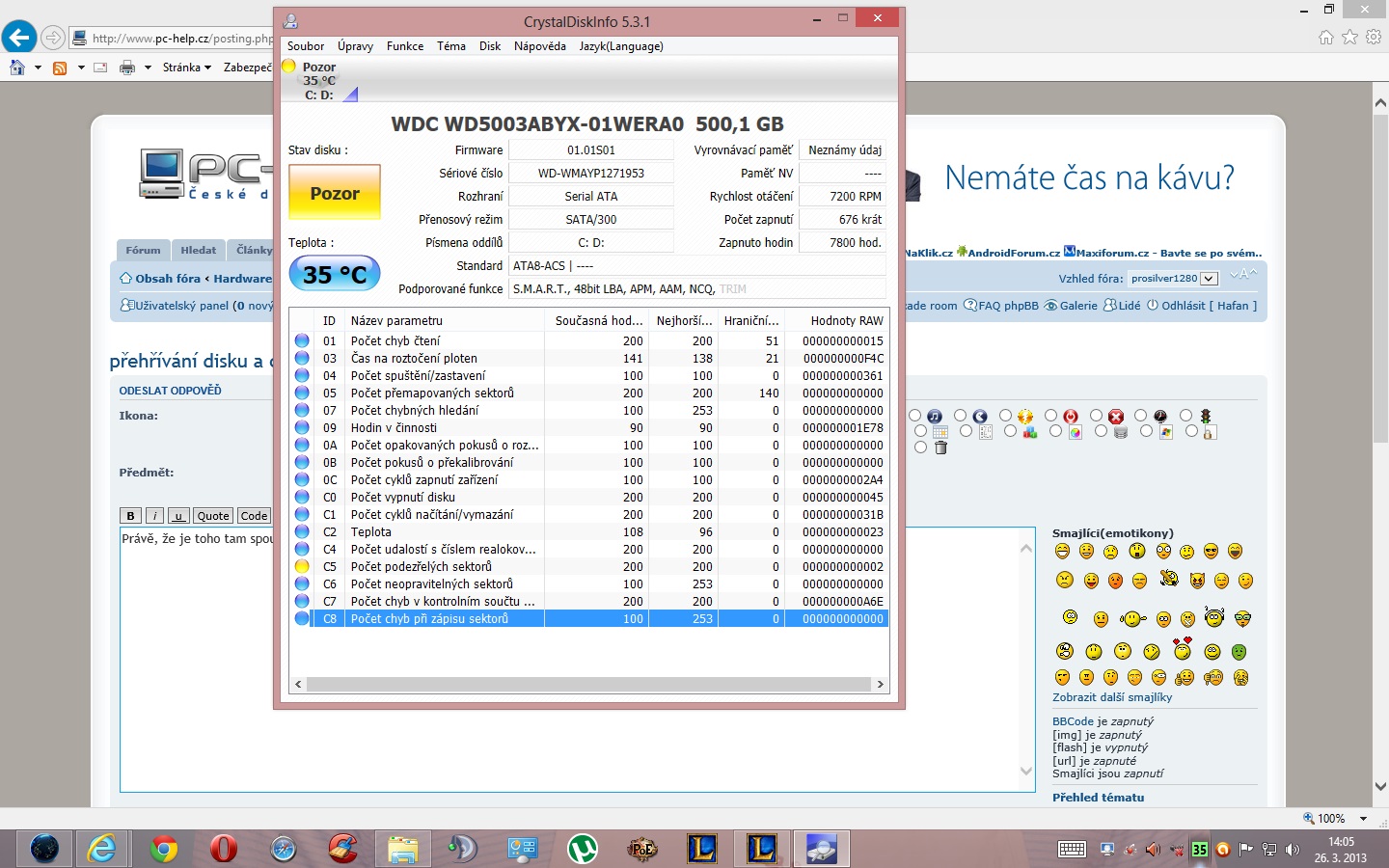1389x868 pixels.
Task: Click the Odhlásit [ Hafan ] link
Action: pos(1201,306)
